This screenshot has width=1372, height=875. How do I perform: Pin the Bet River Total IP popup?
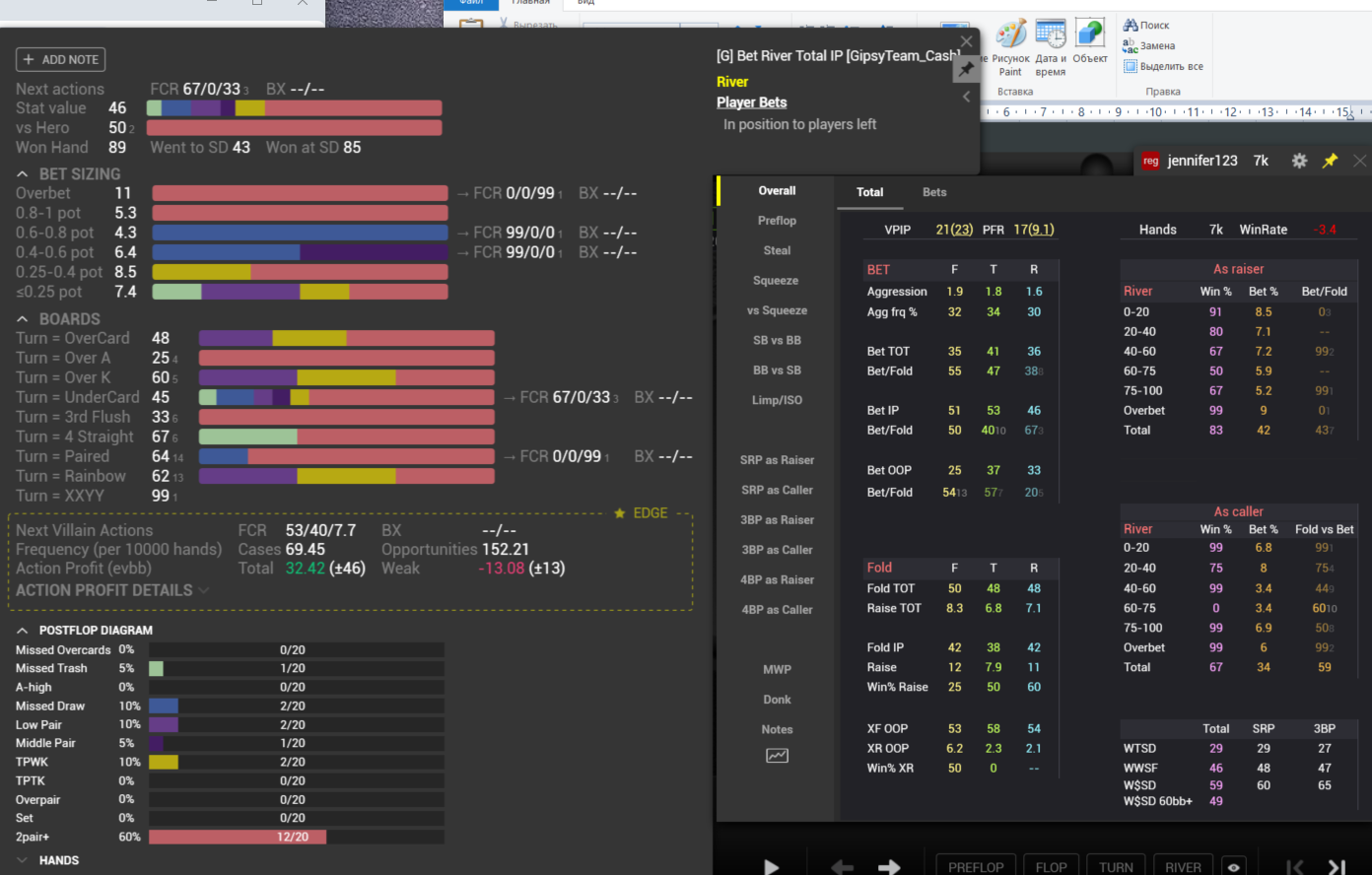pyautogui.click(x=966, y=69)
